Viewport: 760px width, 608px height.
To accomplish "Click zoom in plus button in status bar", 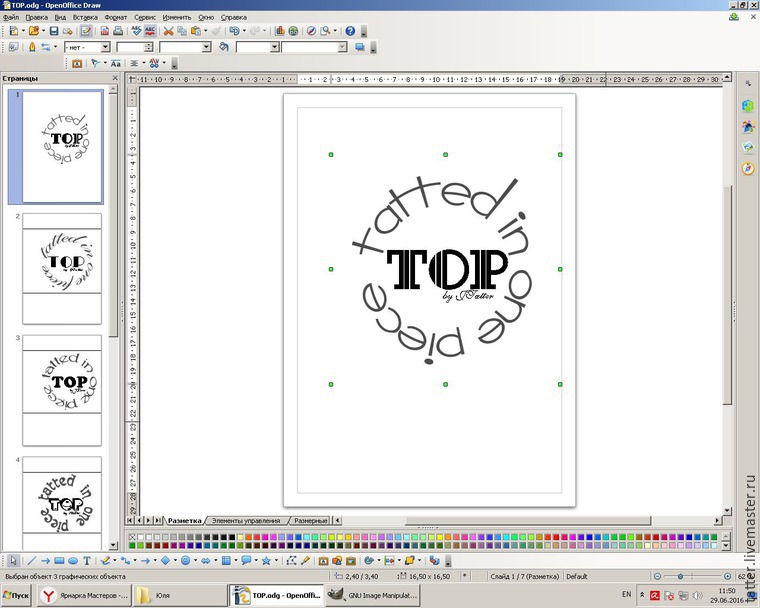I will (728, 576).
